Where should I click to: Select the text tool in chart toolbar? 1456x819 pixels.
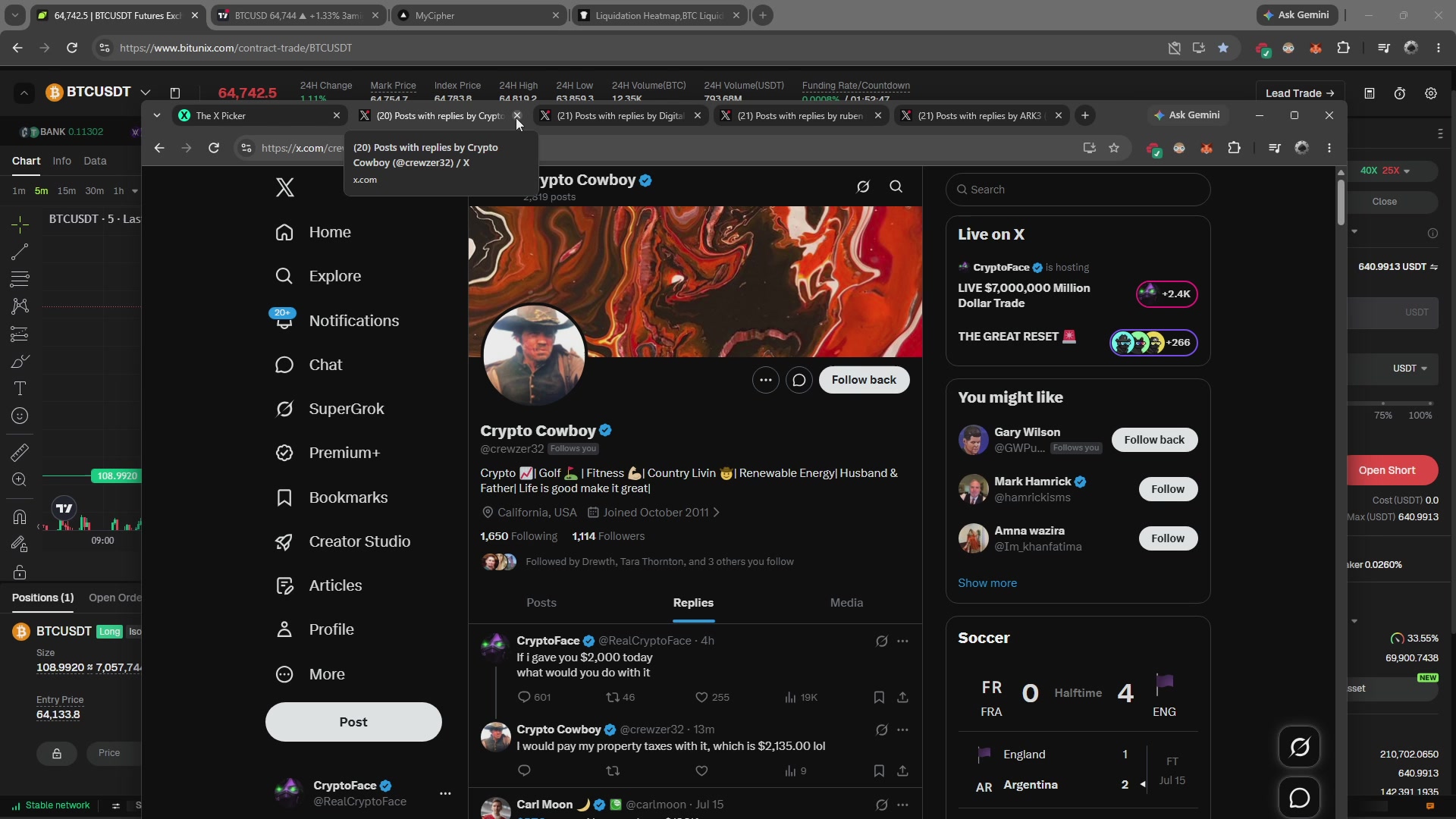pyautogui.click(x=20, y=388)
